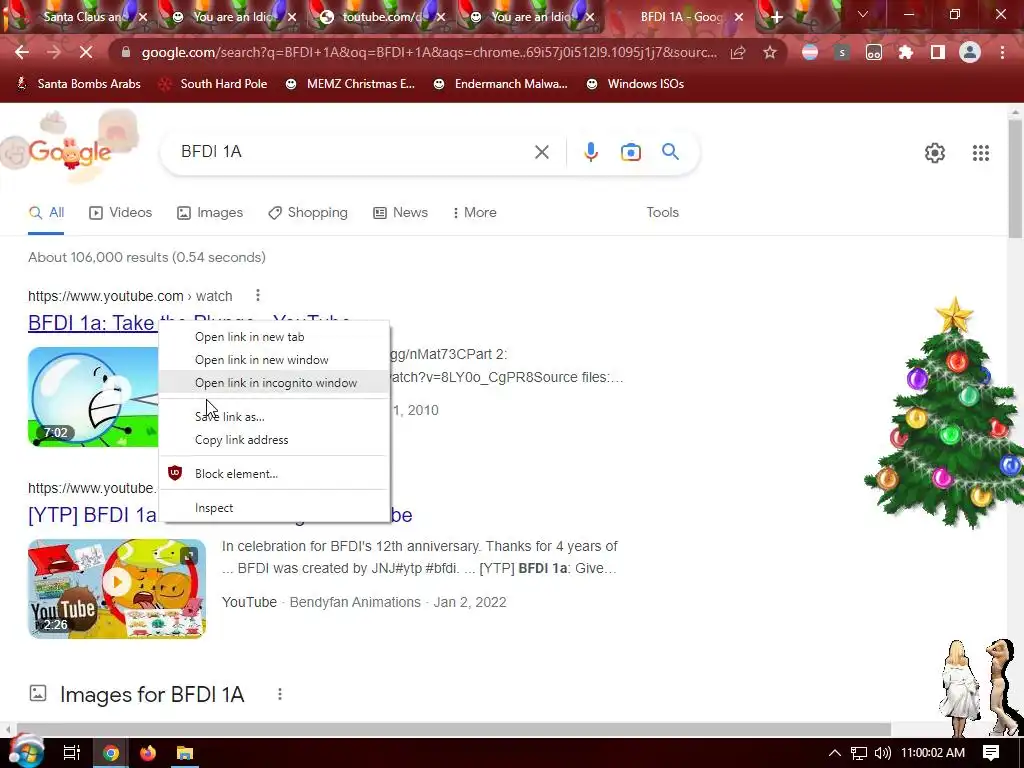Open MEMZ Christmas bookmark
Image resolution: width=1024 pixels, height=768 pixels.
[351, 84]
